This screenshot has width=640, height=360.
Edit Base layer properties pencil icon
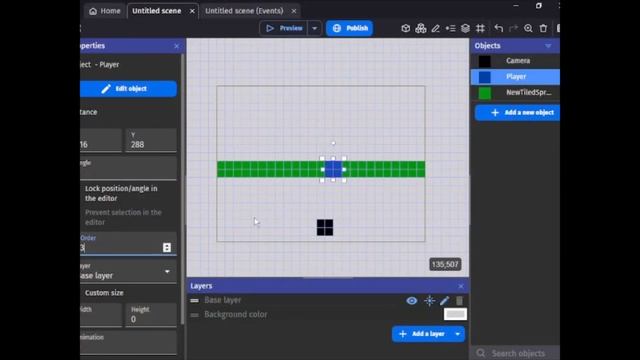point(444,301)
